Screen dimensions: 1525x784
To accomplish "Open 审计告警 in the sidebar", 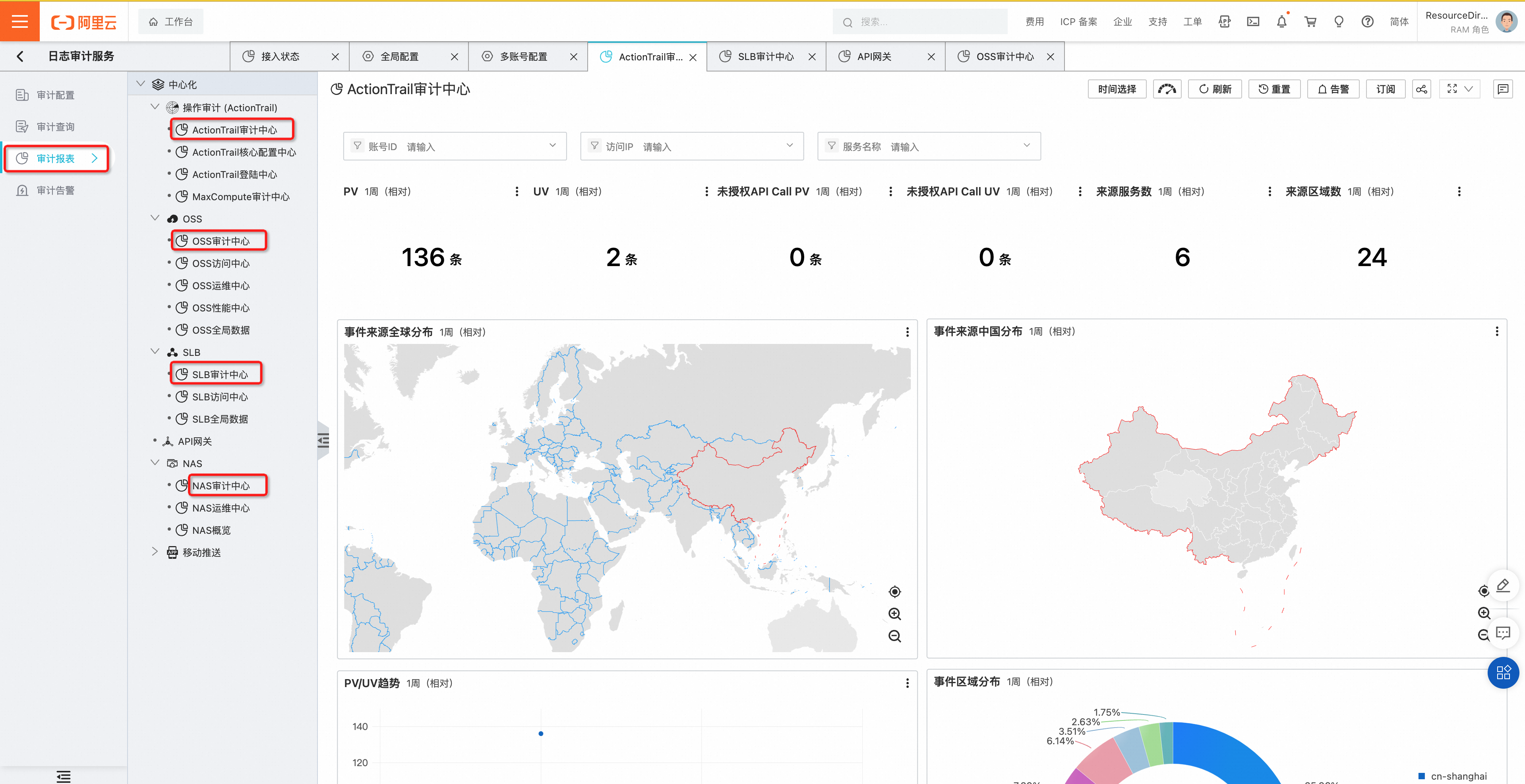I will tap(56, 191).
